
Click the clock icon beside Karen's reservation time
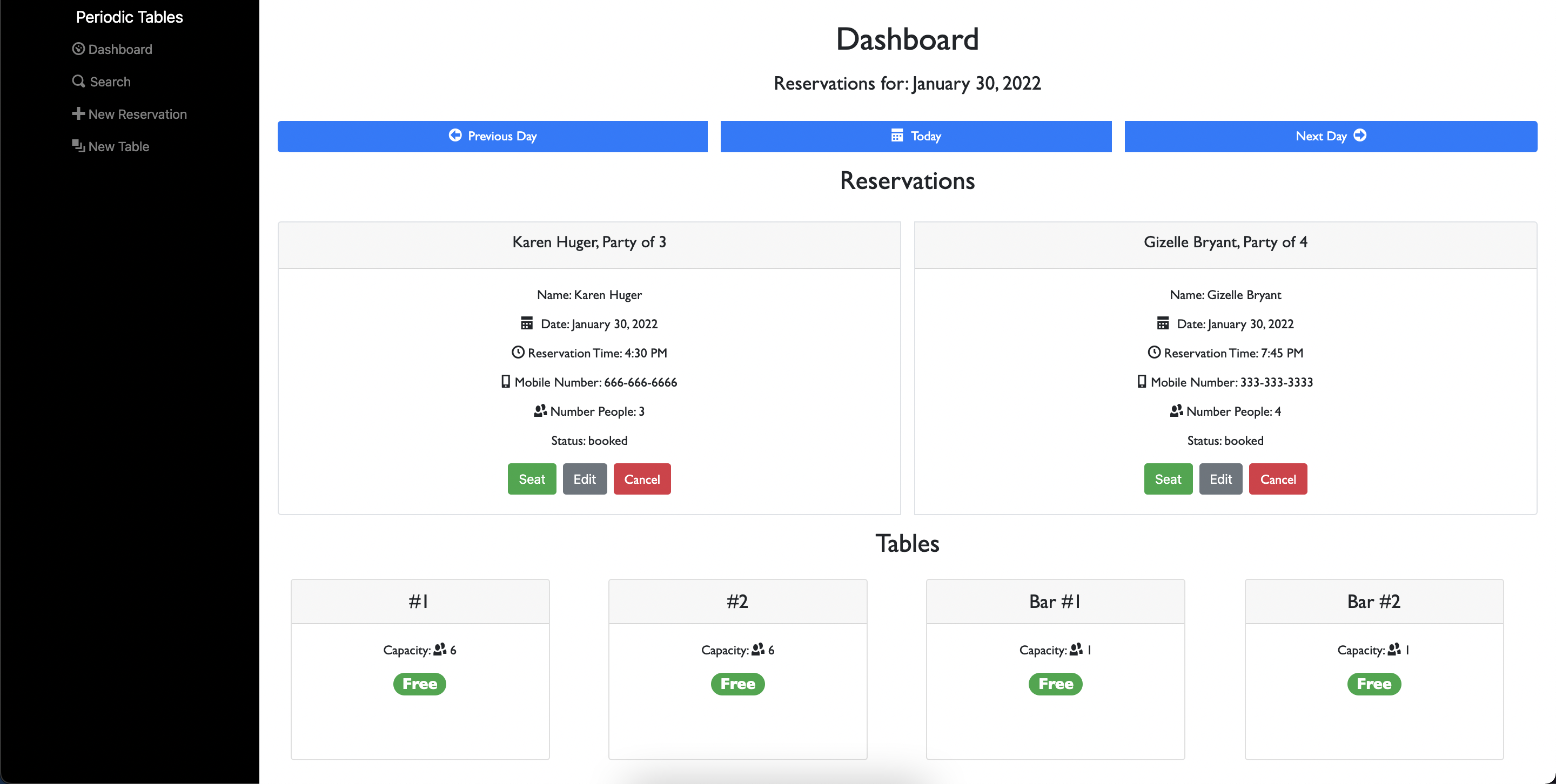pyautogui.click(x=518, y=353)
